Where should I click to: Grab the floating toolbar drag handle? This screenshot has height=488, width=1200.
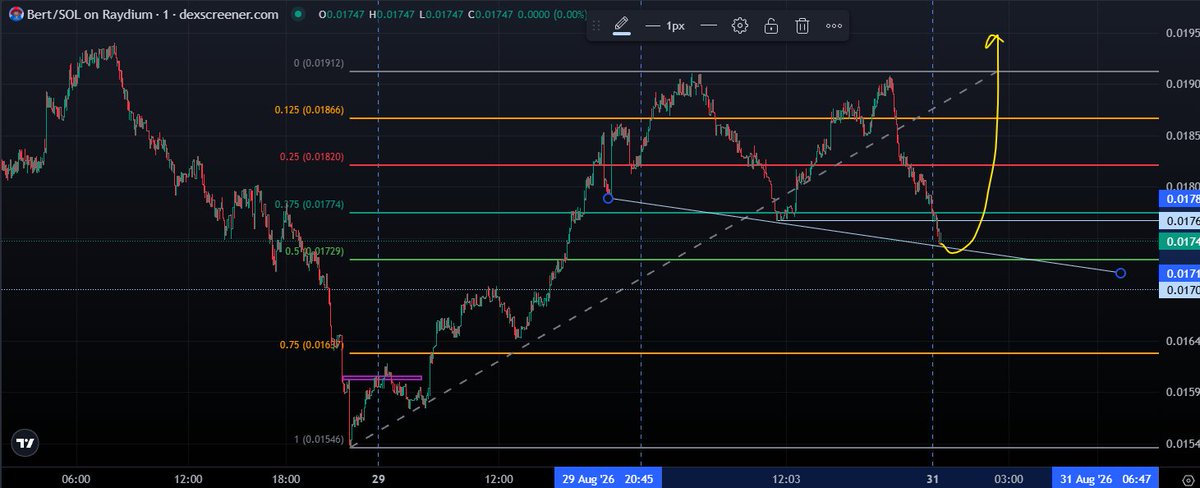pos(597,26)
